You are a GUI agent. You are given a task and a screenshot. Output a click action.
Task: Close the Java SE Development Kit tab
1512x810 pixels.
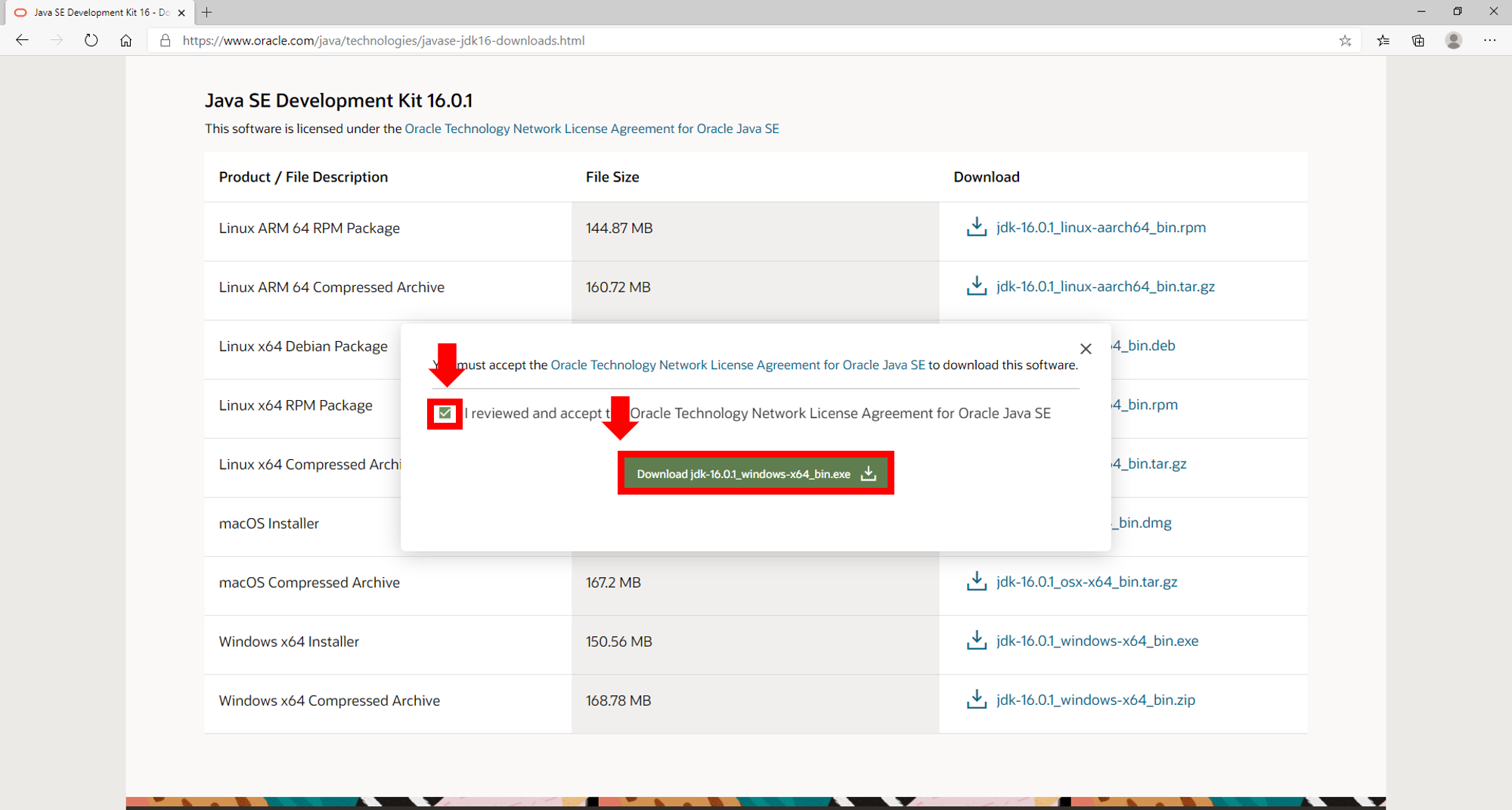click(x=181, y=13)
